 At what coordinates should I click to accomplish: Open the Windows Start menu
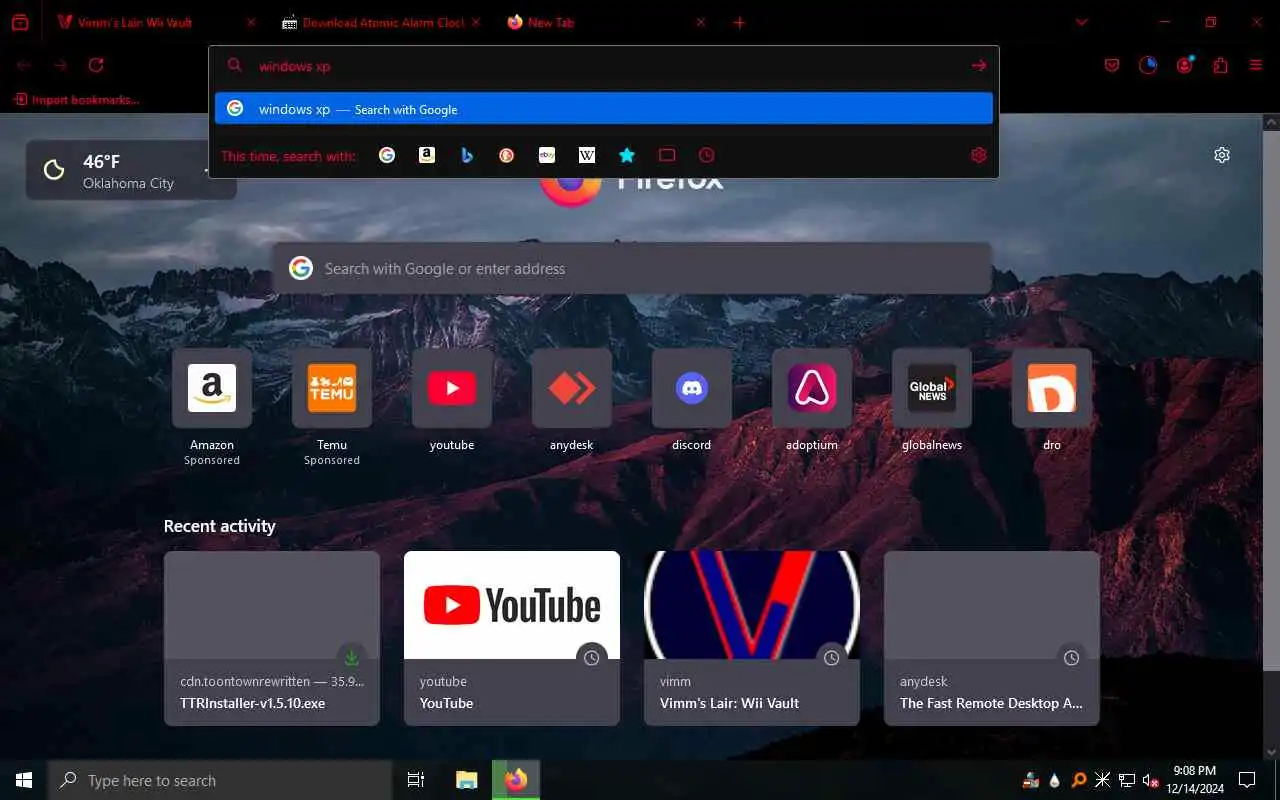pos(24,780)
